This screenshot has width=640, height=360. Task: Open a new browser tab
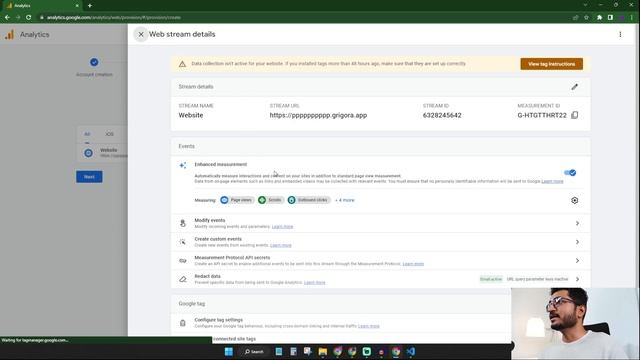(x=89, y=6)
